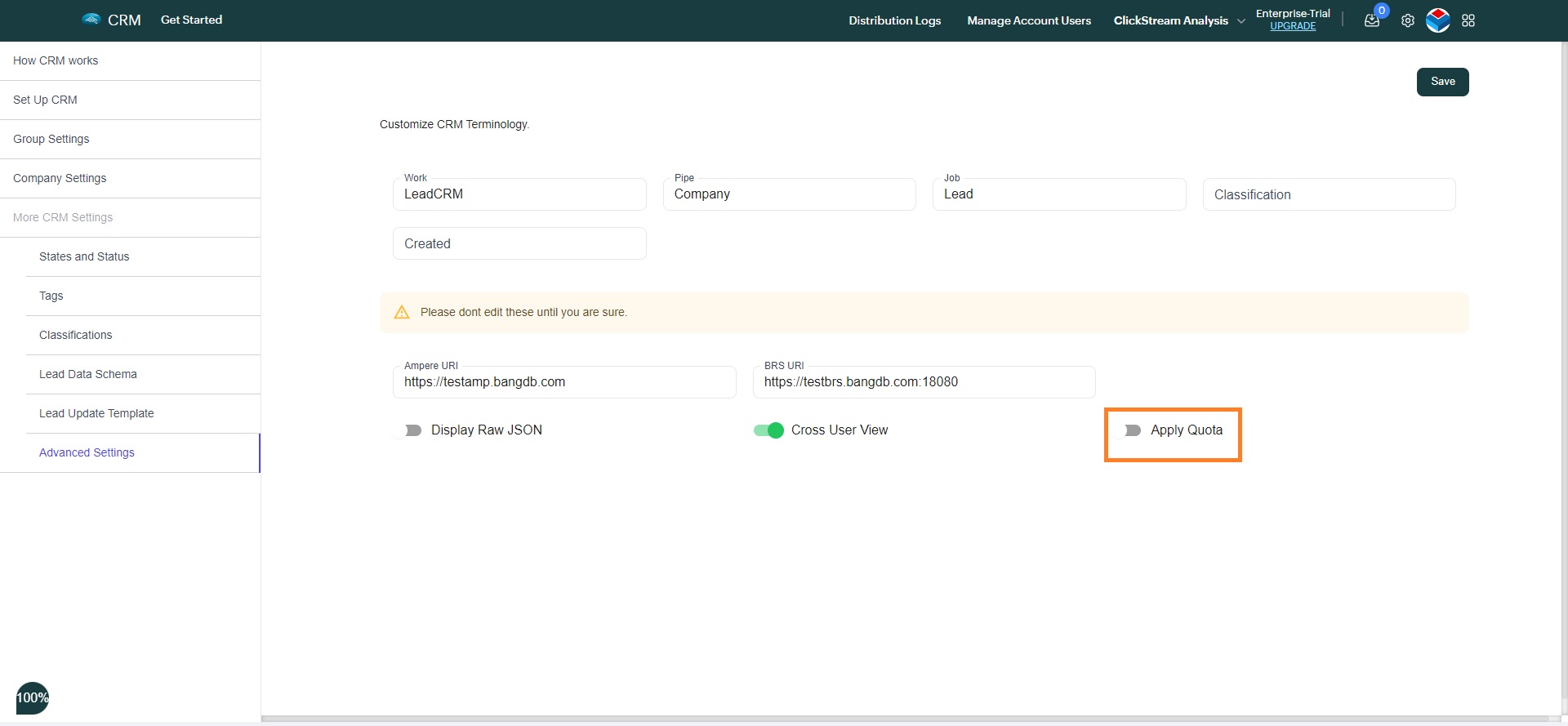Open the Tags settings

(143, 296)
